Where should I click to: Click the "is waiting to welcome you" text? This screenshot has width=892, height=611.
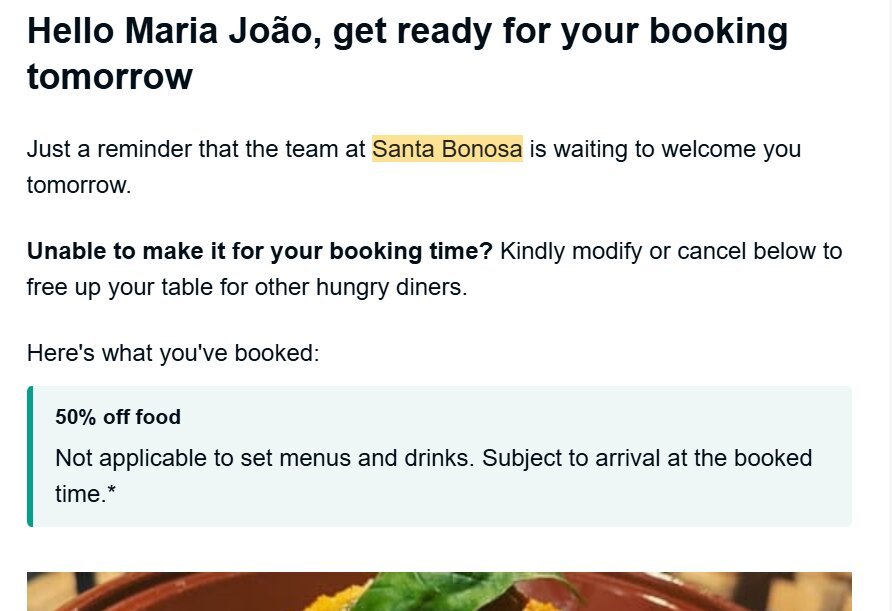pos(665,150)
